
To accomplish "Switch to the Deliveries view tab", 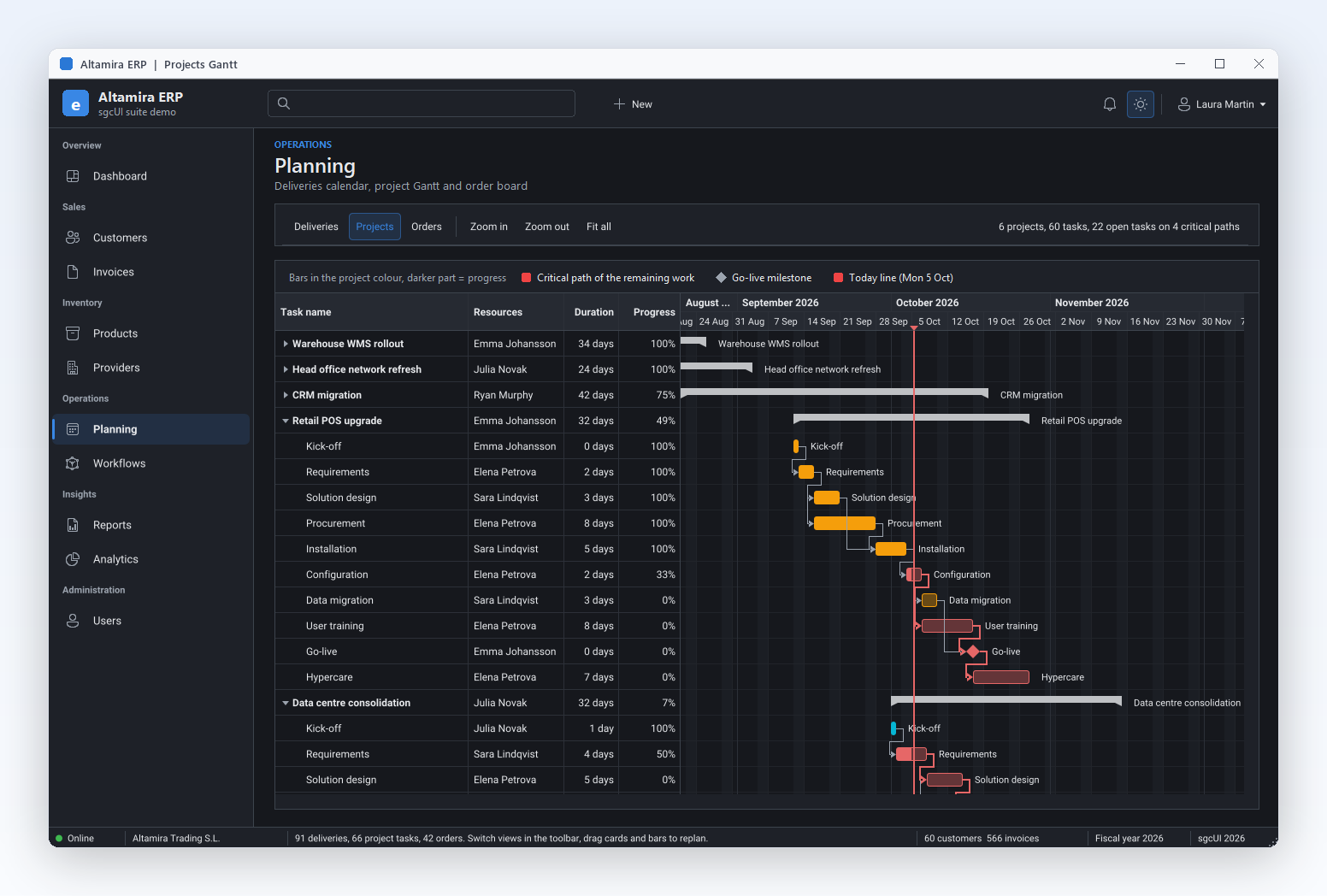I will coord(316,227).
